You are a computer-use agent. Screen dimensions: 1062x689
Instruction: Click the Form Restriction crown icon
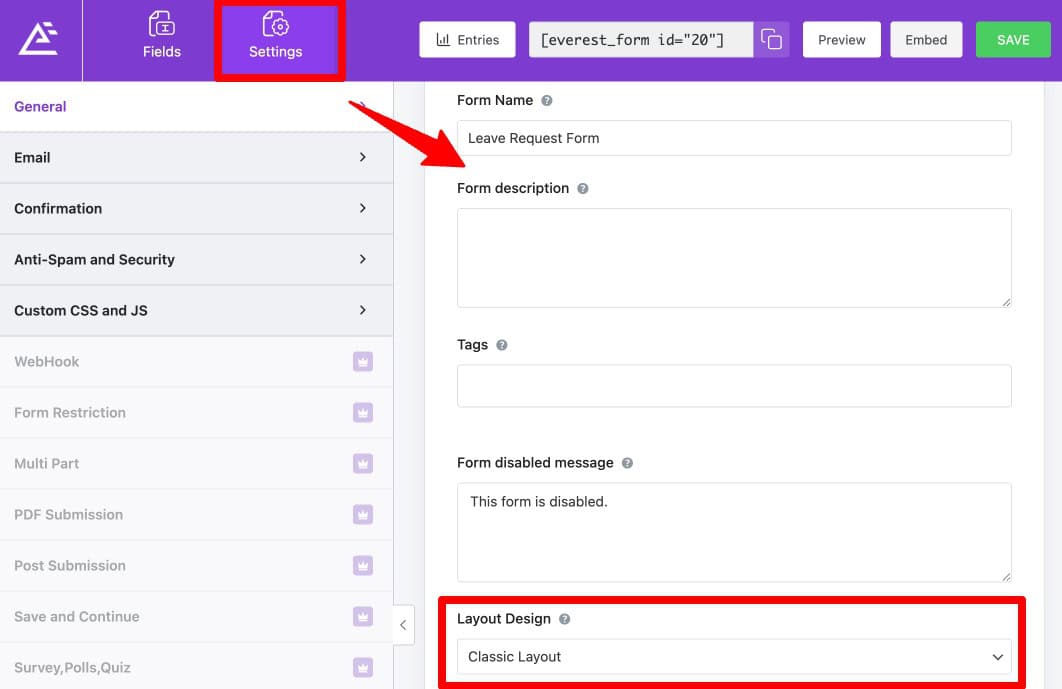pyautogui.click(x=363, y=413)
